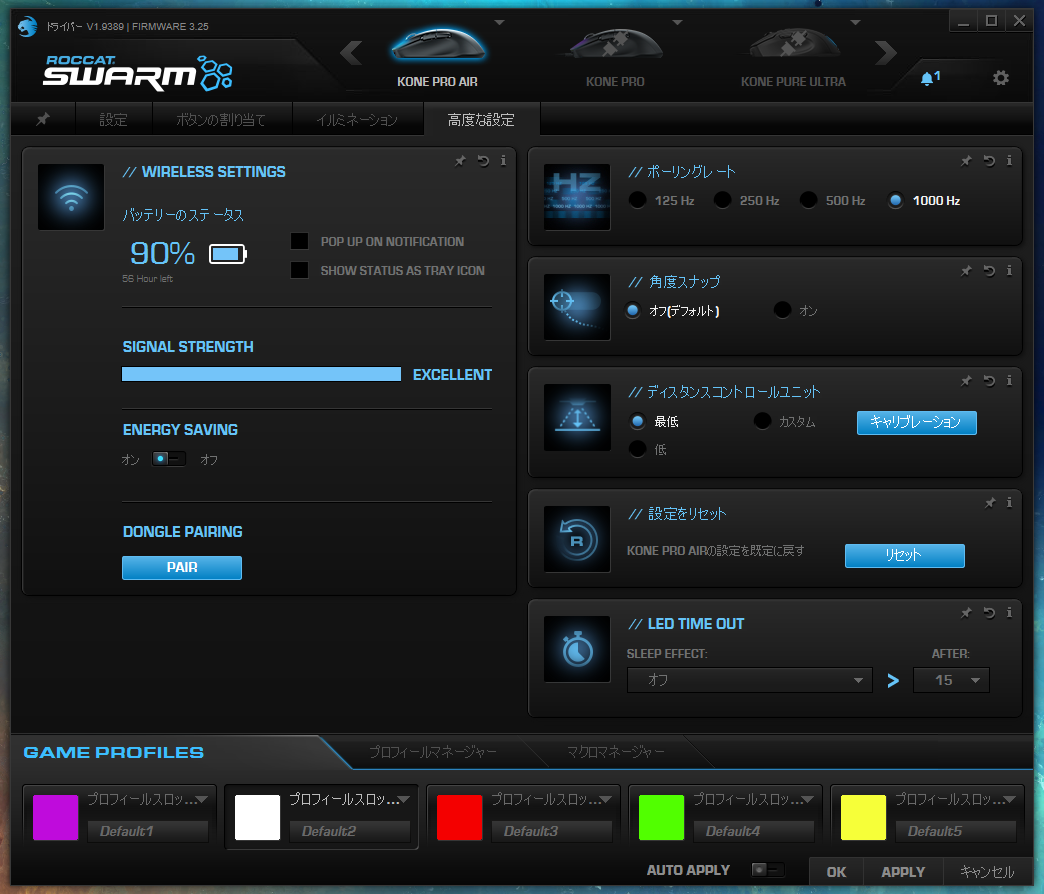Pin the ディスタンスコントロールユニット panel
Screen dimensions: 1044x894
coord(966,381)
